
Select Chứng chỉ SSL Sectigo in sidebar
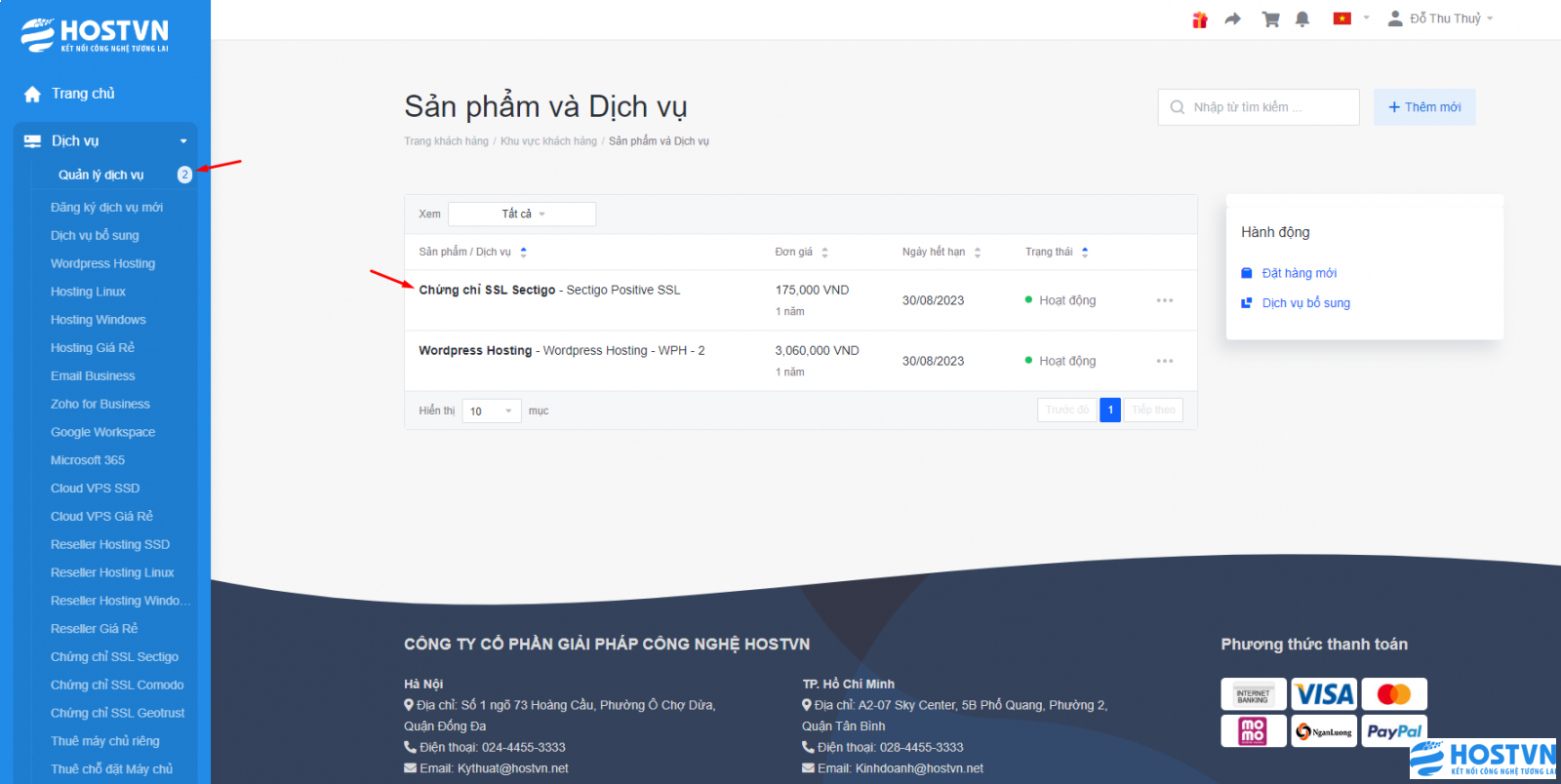[x=114, y=657]
